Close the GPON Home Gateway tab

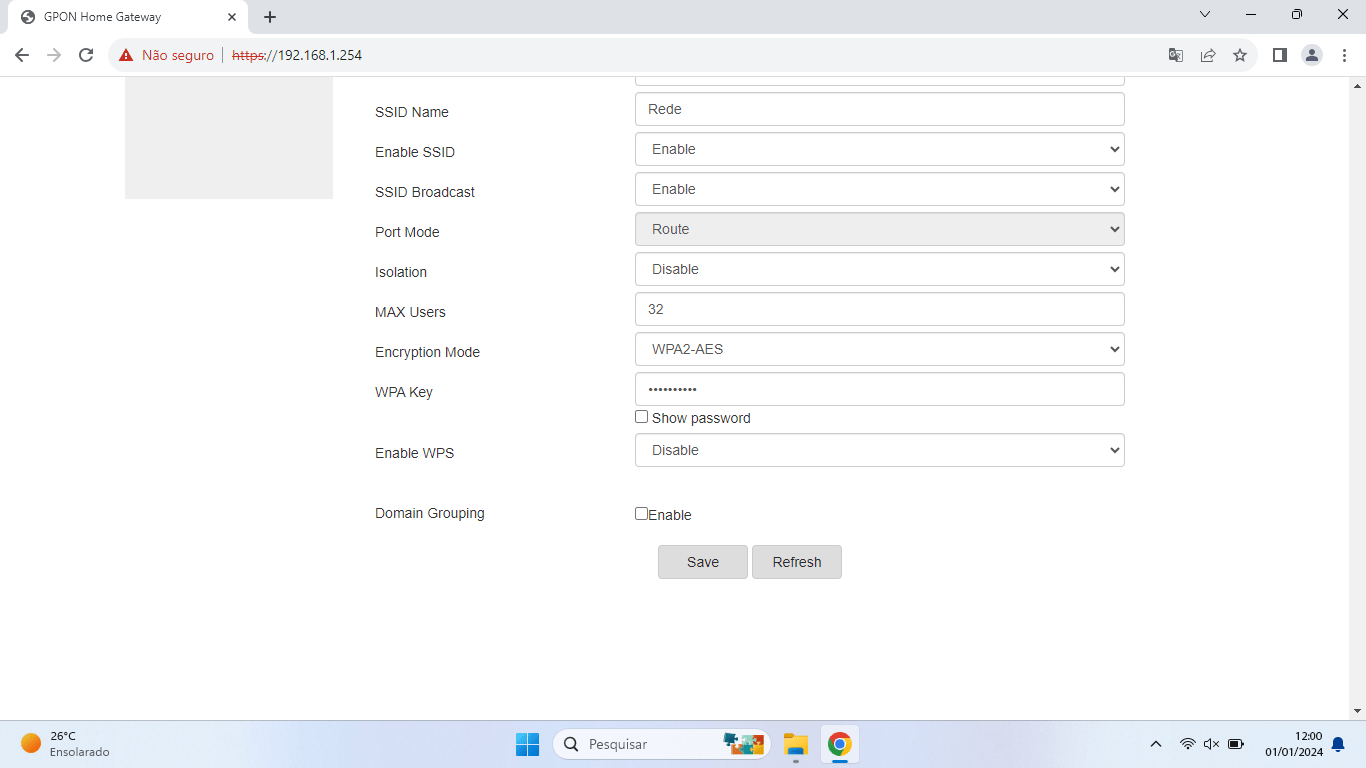click(231, 17)
